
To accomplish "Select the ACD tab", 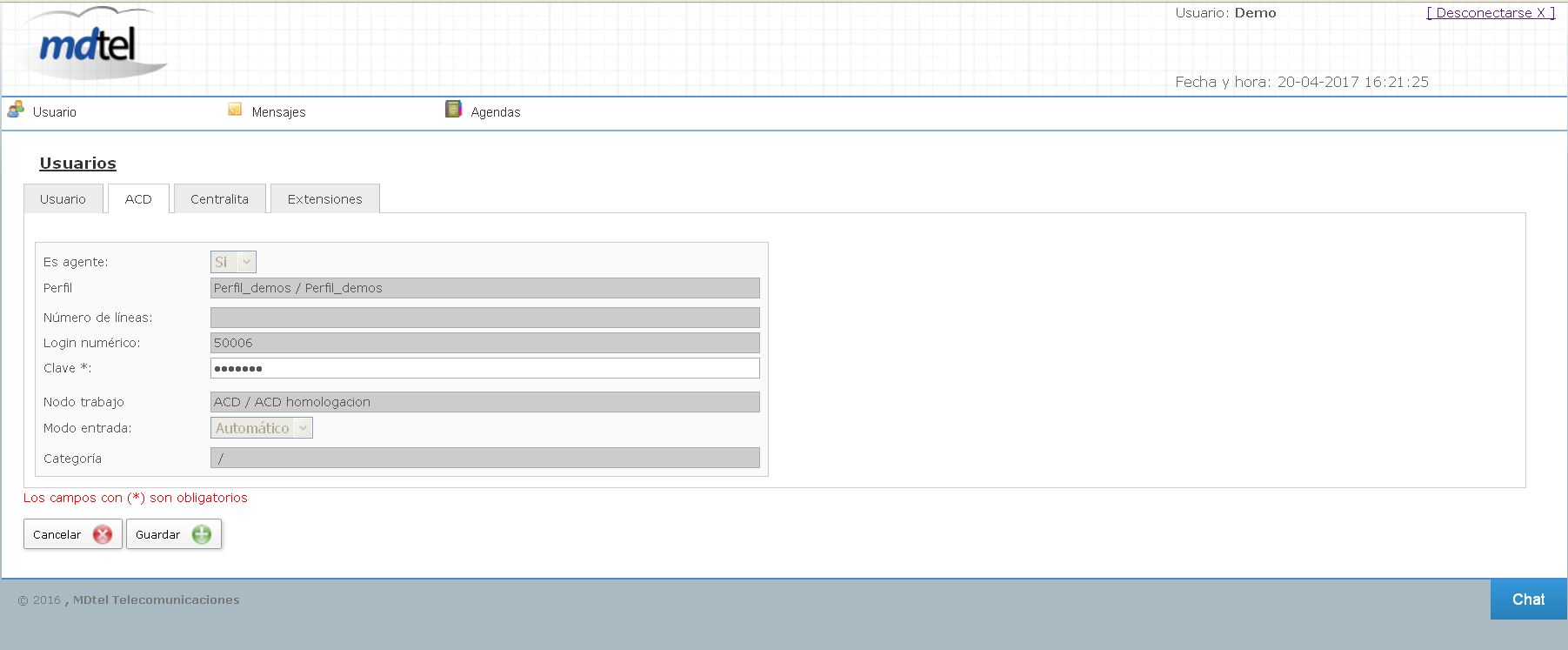I will pos(138,199).
